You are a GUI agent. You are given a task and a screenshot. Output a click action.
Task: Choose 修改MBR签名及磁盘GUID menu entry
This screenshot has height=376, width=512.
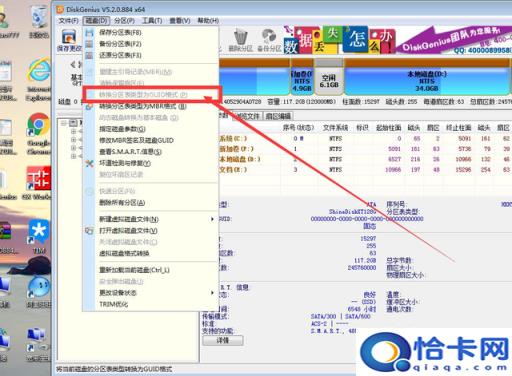(151, 140)
